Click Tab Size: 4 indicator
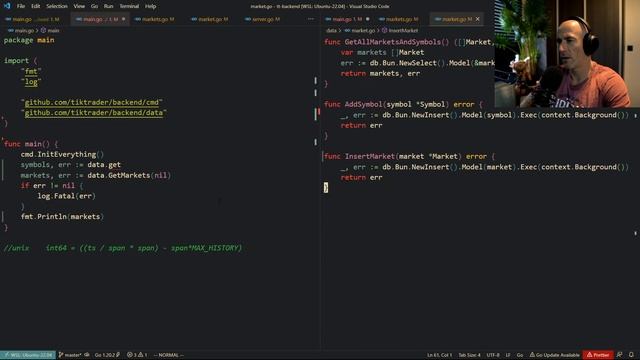The image size is (640, 360). [x=469, y=355]
